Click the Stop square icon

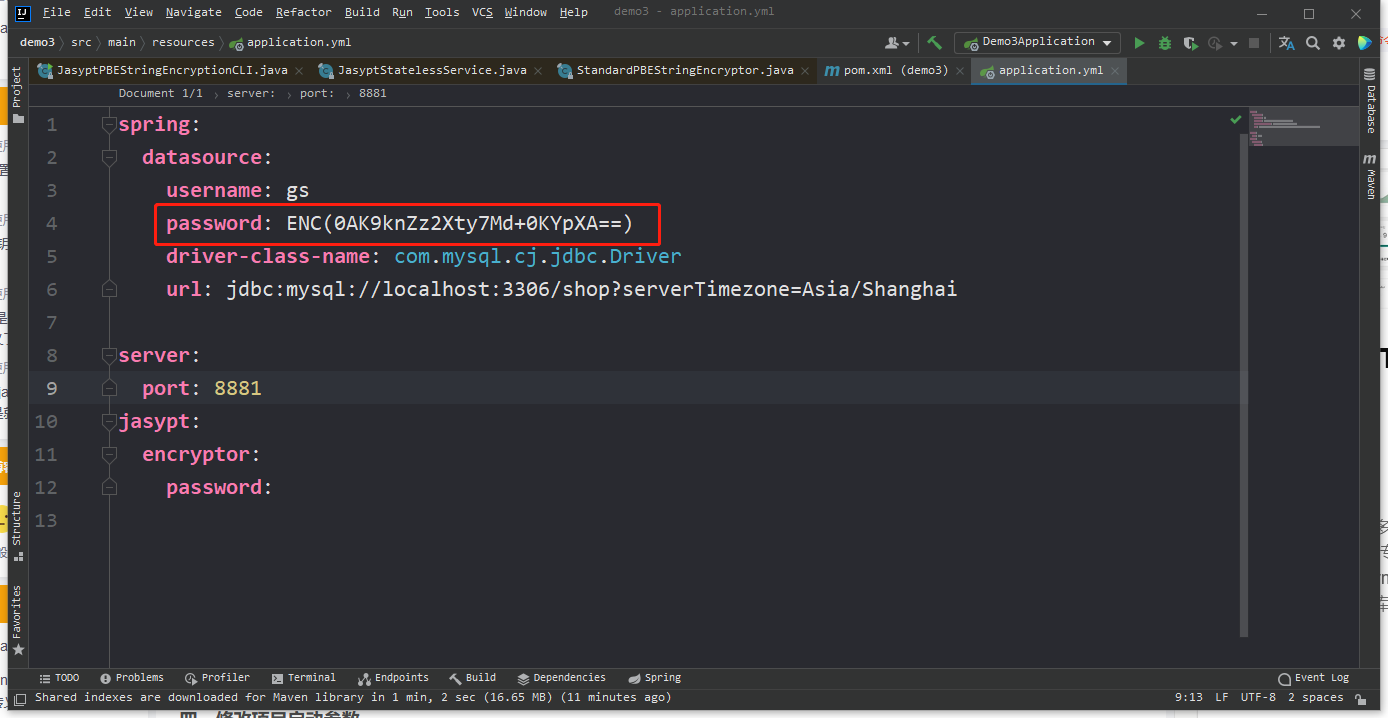tap(1254, 43)
